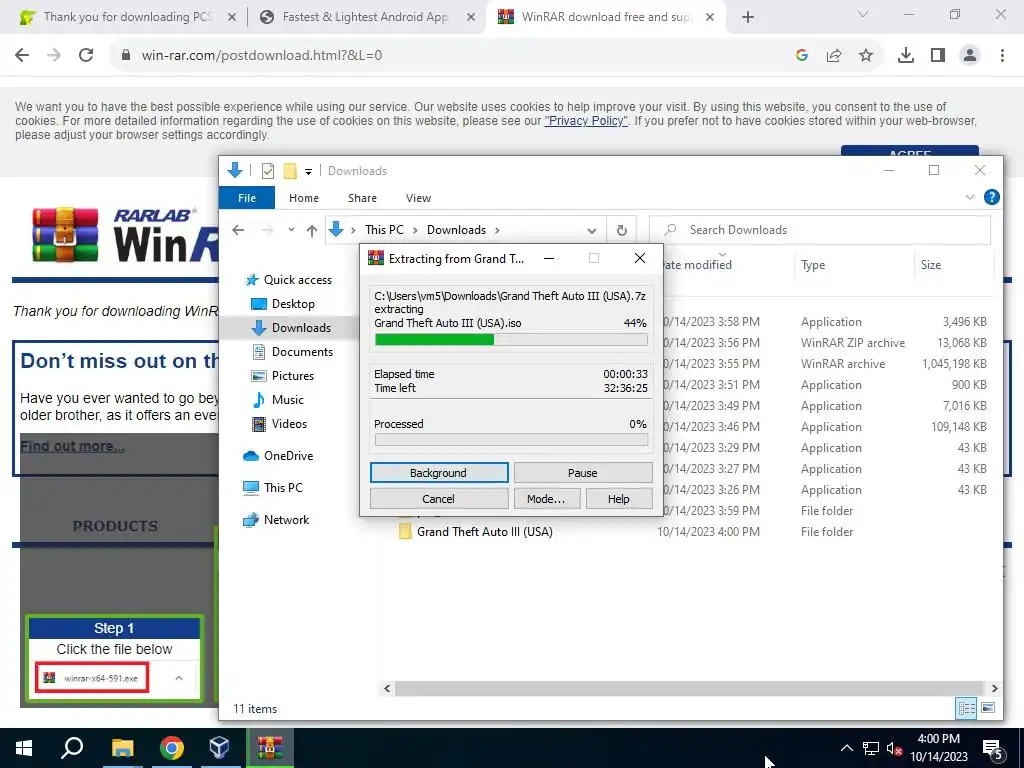Open the recent locations dropdown in Explorer

[x=291, y=230]
